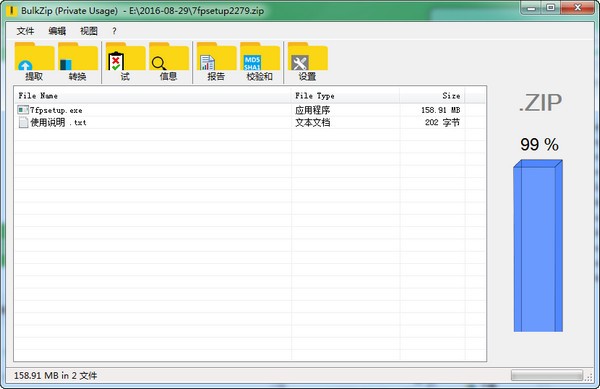Sort by the Size column header
This screenshot has width=600, height=389.
pyautogui.click(x=432, y=96)
